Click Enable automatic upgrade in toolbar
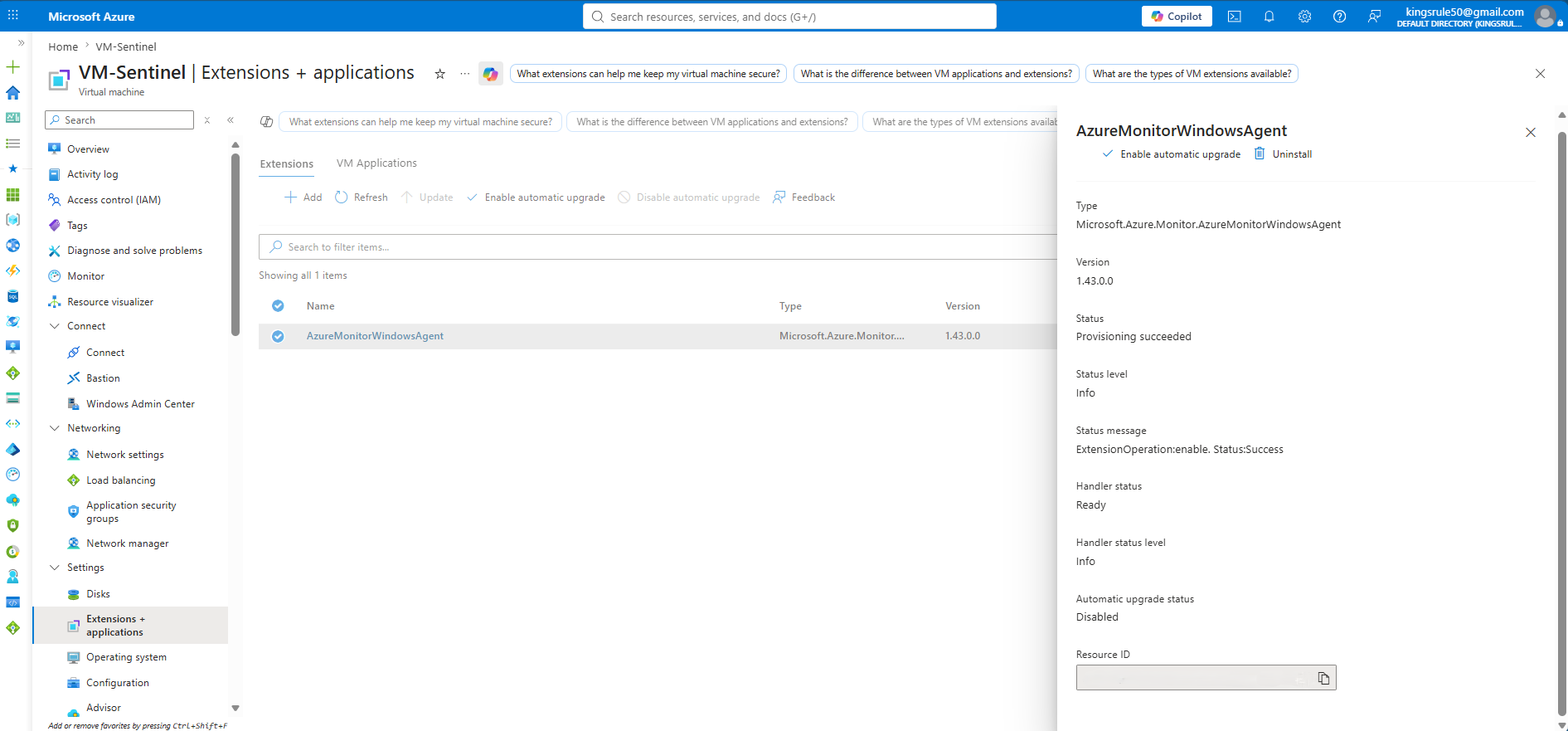Image resolution: width=1568 pixels, height=731 pixels. tap(536, 197)
